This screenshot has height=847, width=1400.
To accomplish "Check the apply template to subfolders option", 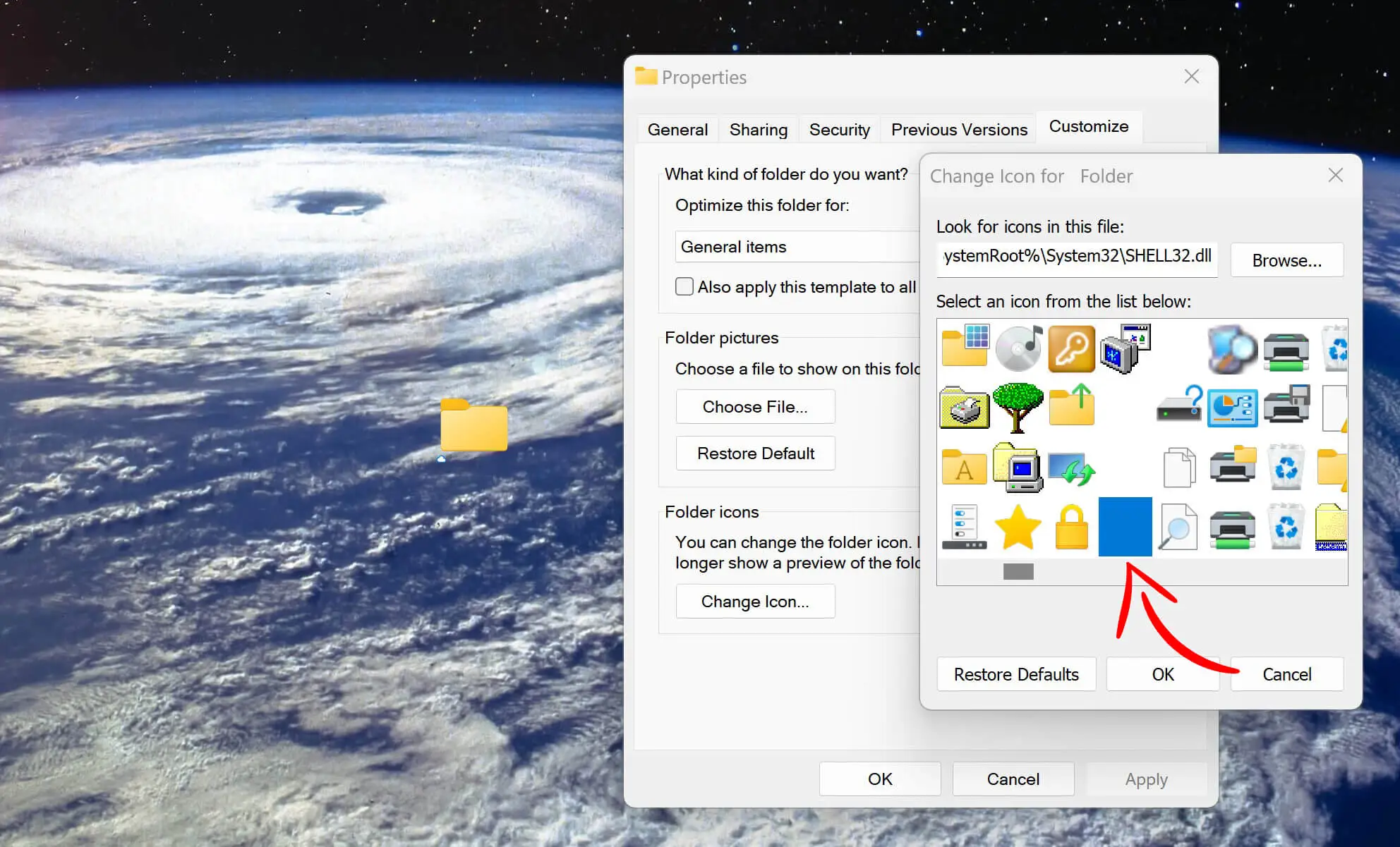I will tap(685, 286).
